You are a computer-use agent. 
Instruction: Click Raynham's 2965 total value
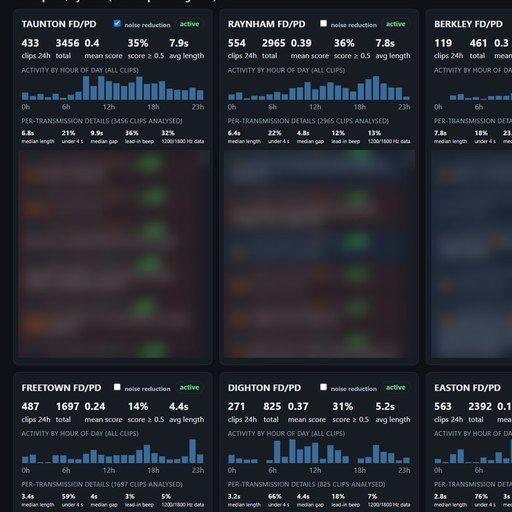click(x=274, y=43)
